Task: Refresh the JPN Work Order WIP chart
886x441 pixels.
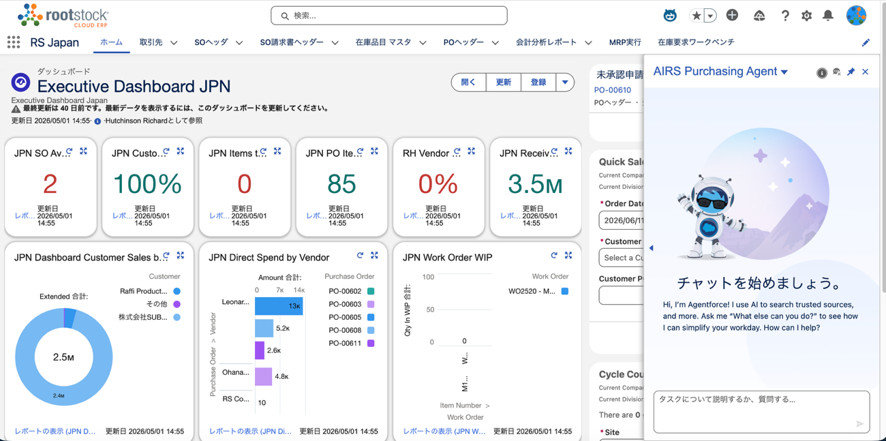Action: (554, 256)
